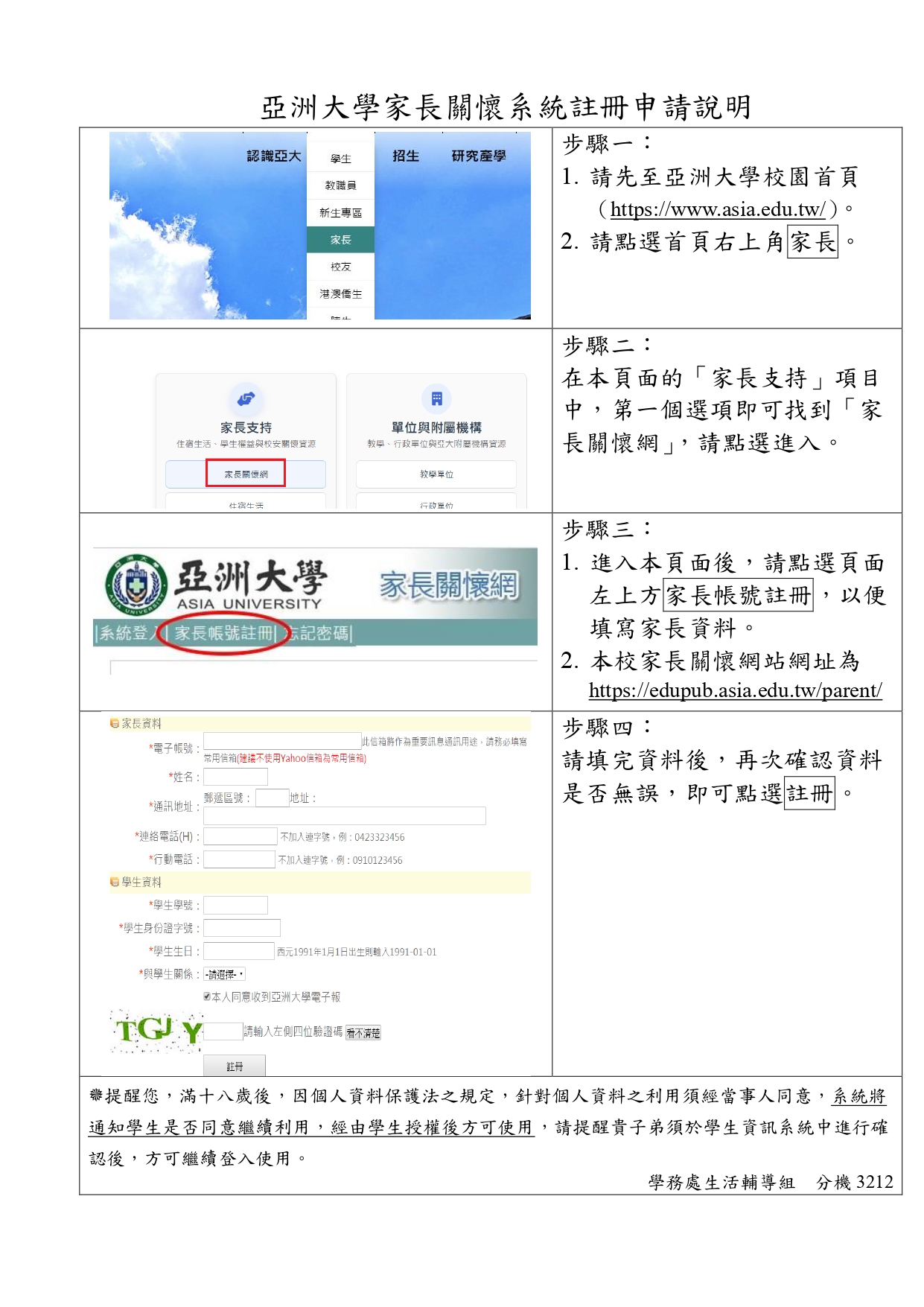Click the 家長資料 section header icon
924x1307 pixels.
point(115,723)
